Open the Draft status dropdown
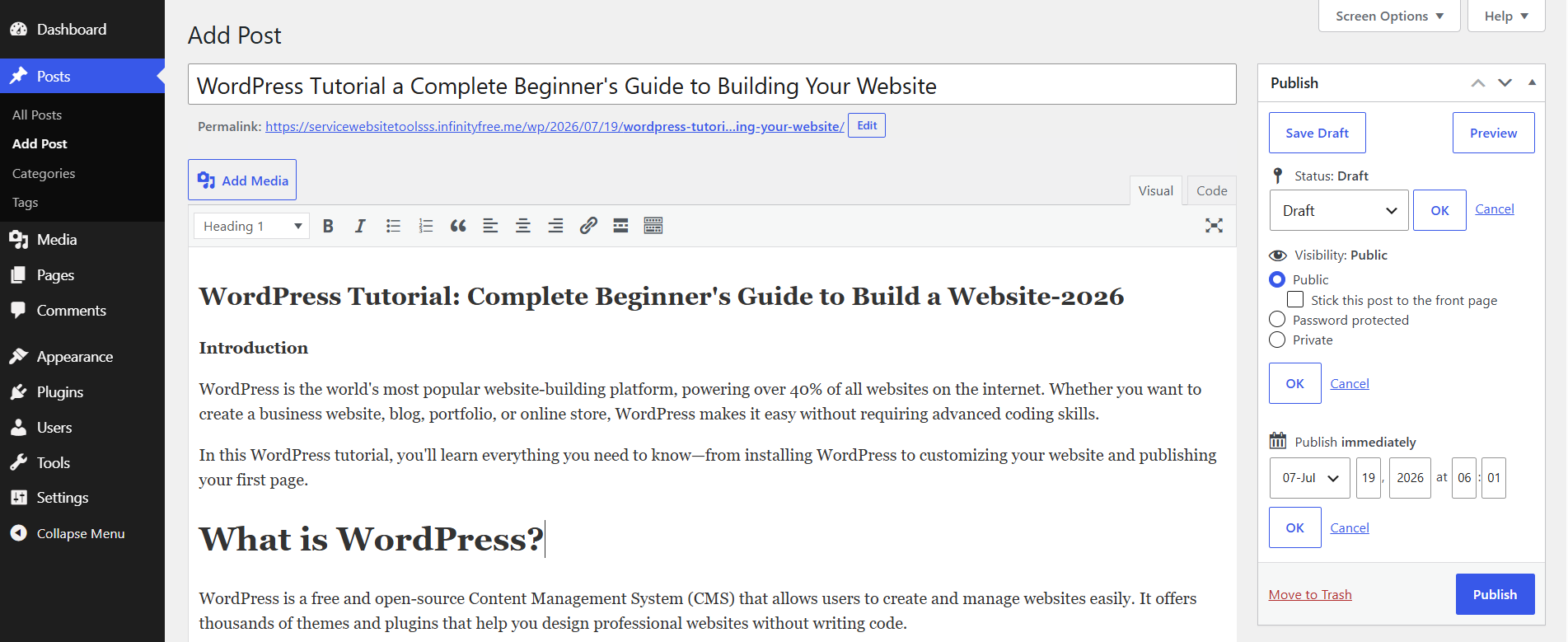This screenshot has height=642, width=1568. tap(1339, 210)
